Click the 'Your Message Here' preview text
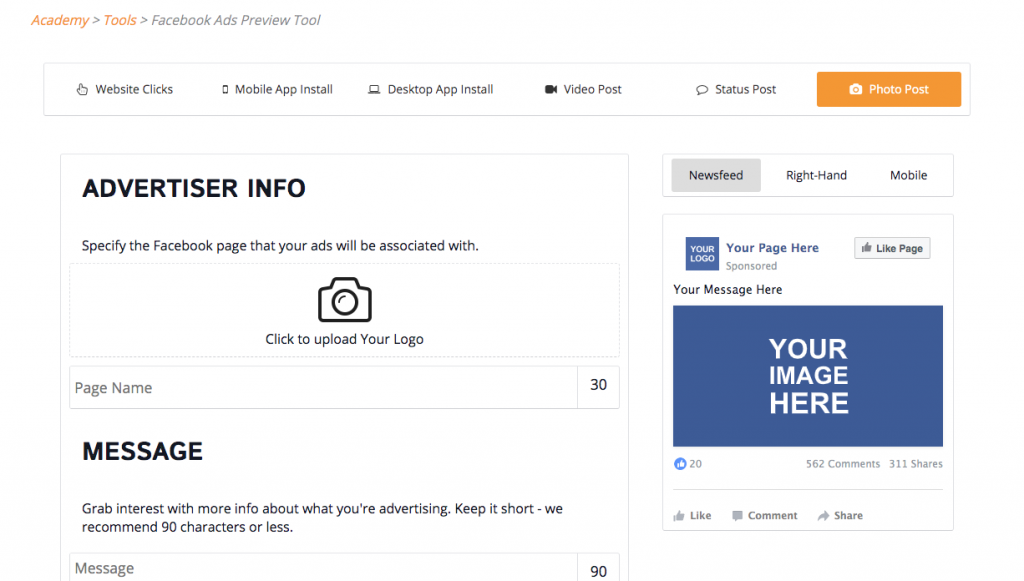 coord(728,290)
